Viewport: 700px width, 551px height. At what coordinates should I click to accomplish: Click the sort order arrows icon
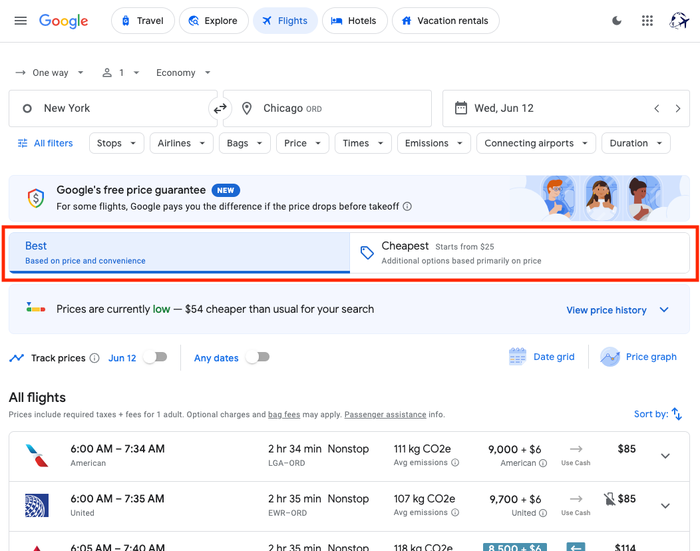[x=677, y=414]
